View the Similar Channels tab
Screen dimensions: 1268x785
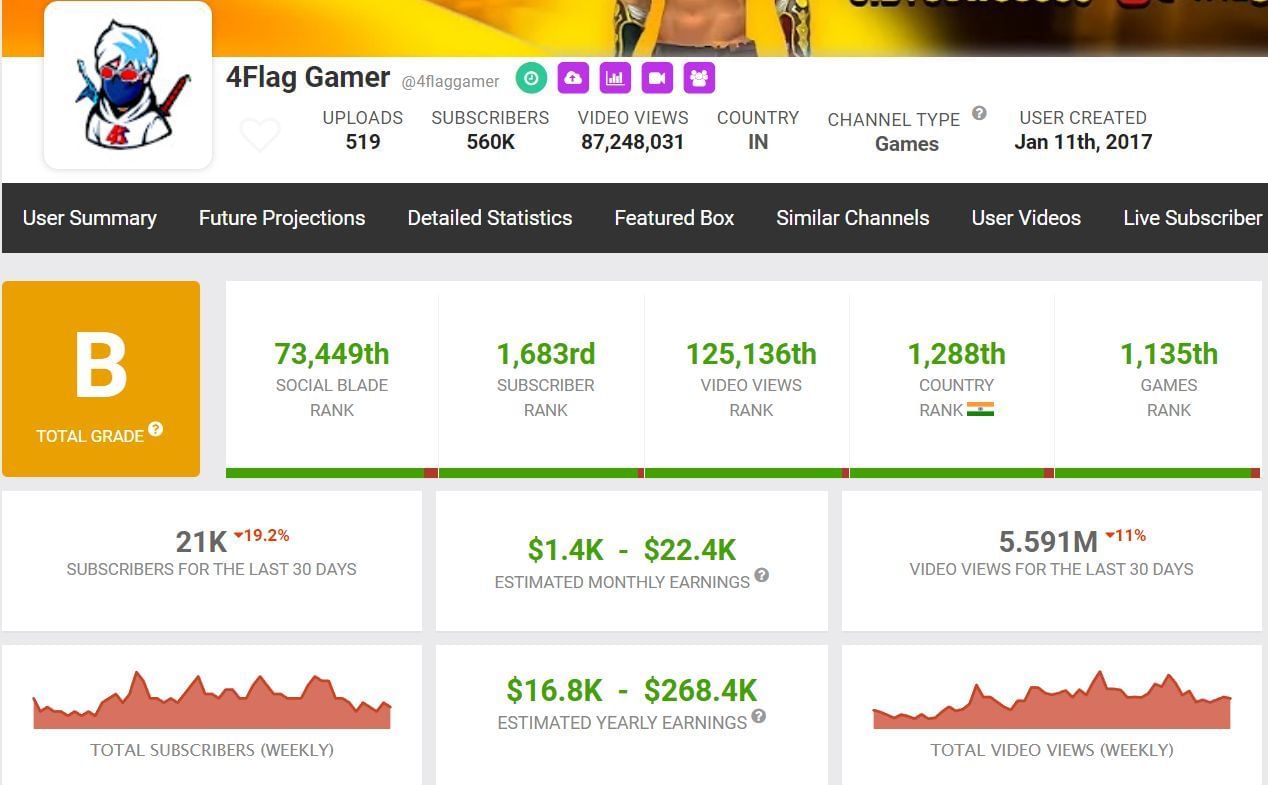852,218
